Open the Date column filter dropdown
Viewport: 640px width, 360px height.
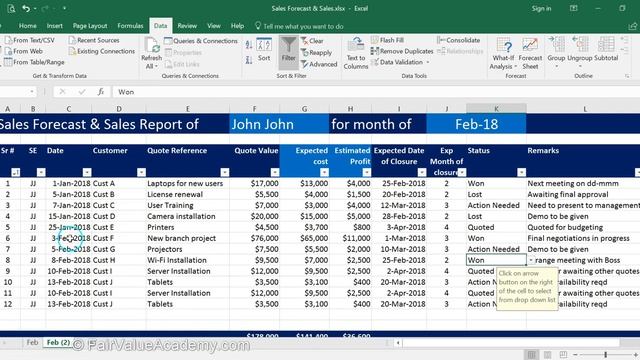(87, 172)
